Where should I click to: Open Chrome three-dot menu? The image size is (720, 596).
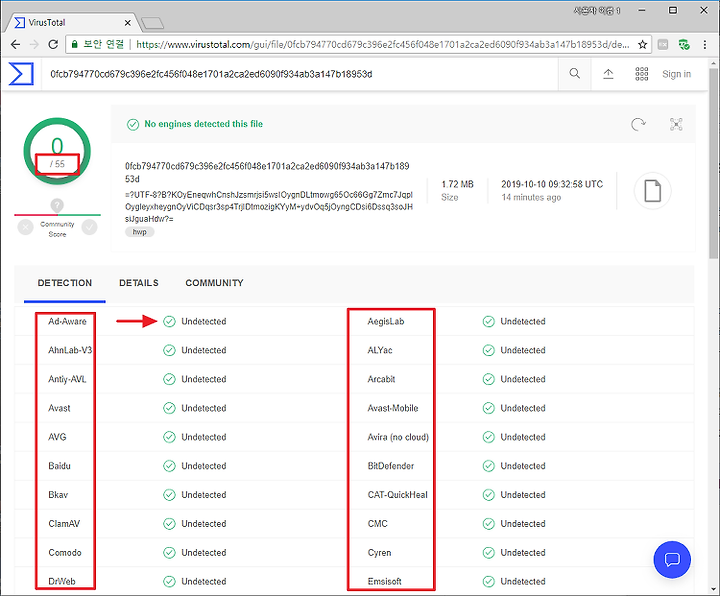[704, 45]
